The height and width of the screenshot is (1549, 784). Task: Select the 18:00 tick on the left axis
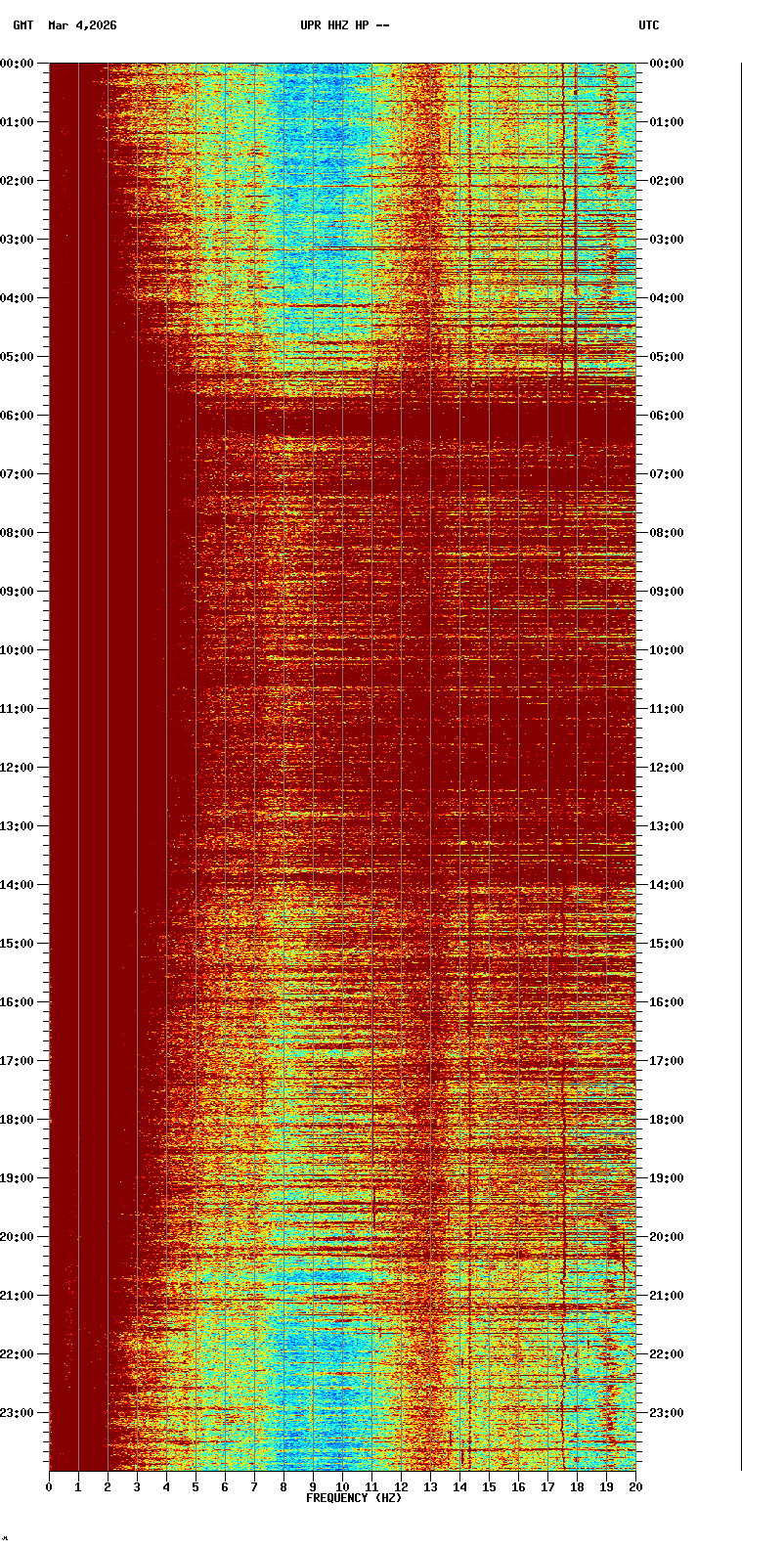(x=18, y=1120)
